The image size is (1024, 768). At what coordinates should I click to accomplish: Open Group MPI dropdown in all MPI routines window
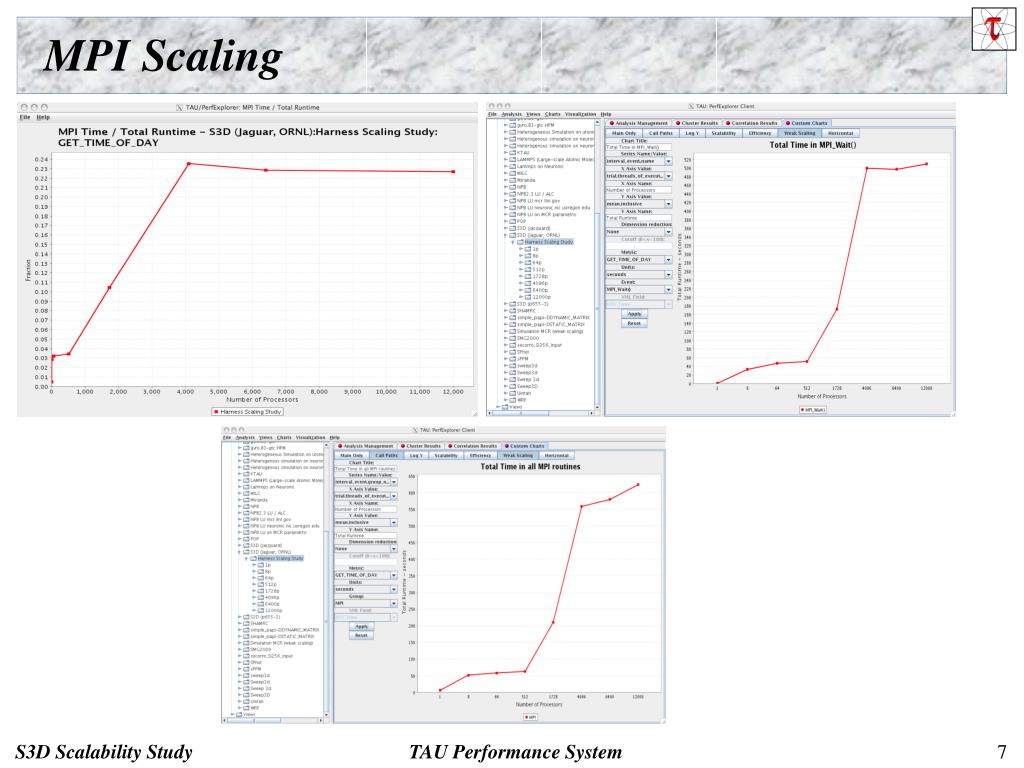pos(366,603)
